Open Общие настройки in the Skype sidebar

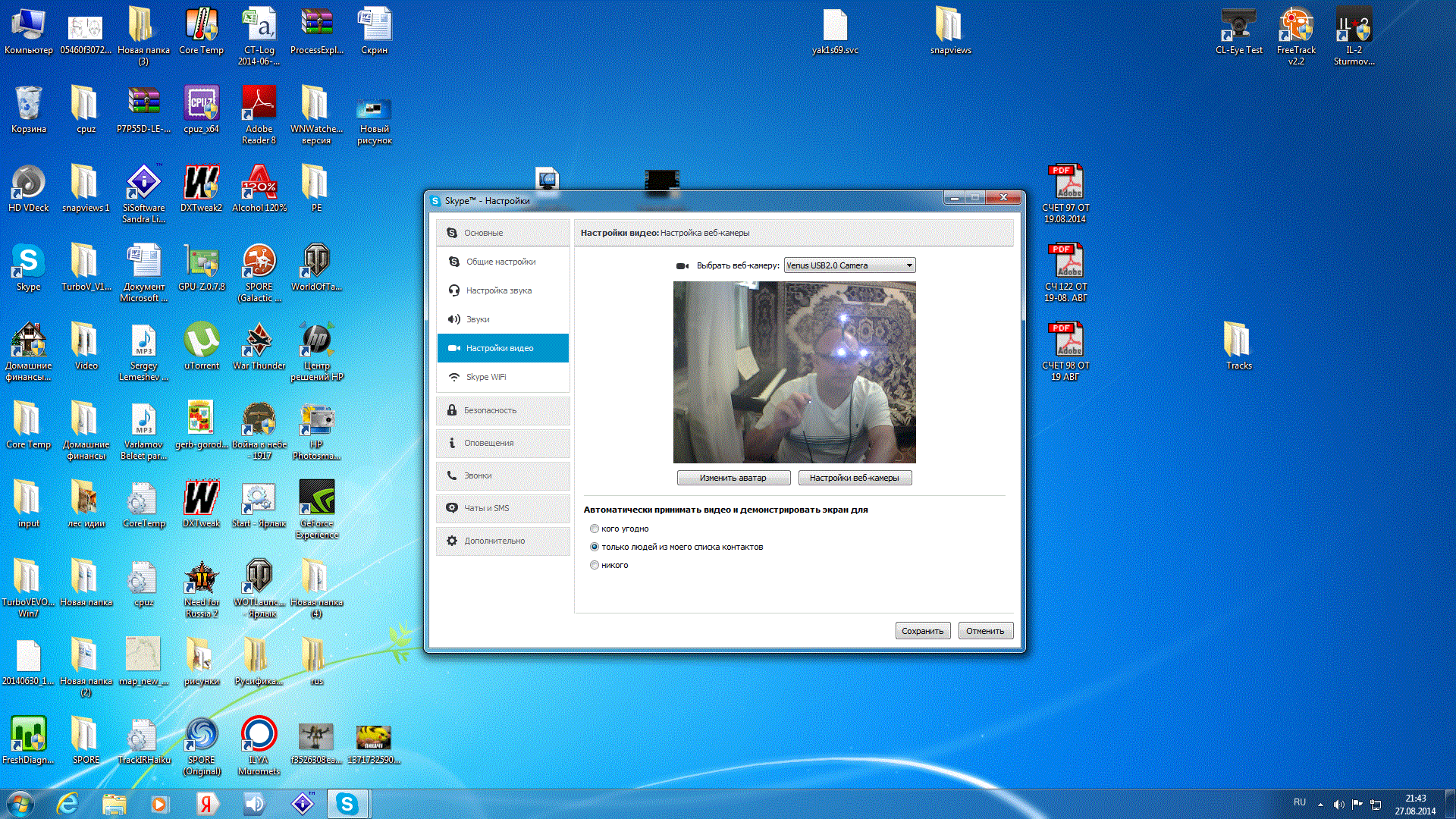click(x=503, y=262)
